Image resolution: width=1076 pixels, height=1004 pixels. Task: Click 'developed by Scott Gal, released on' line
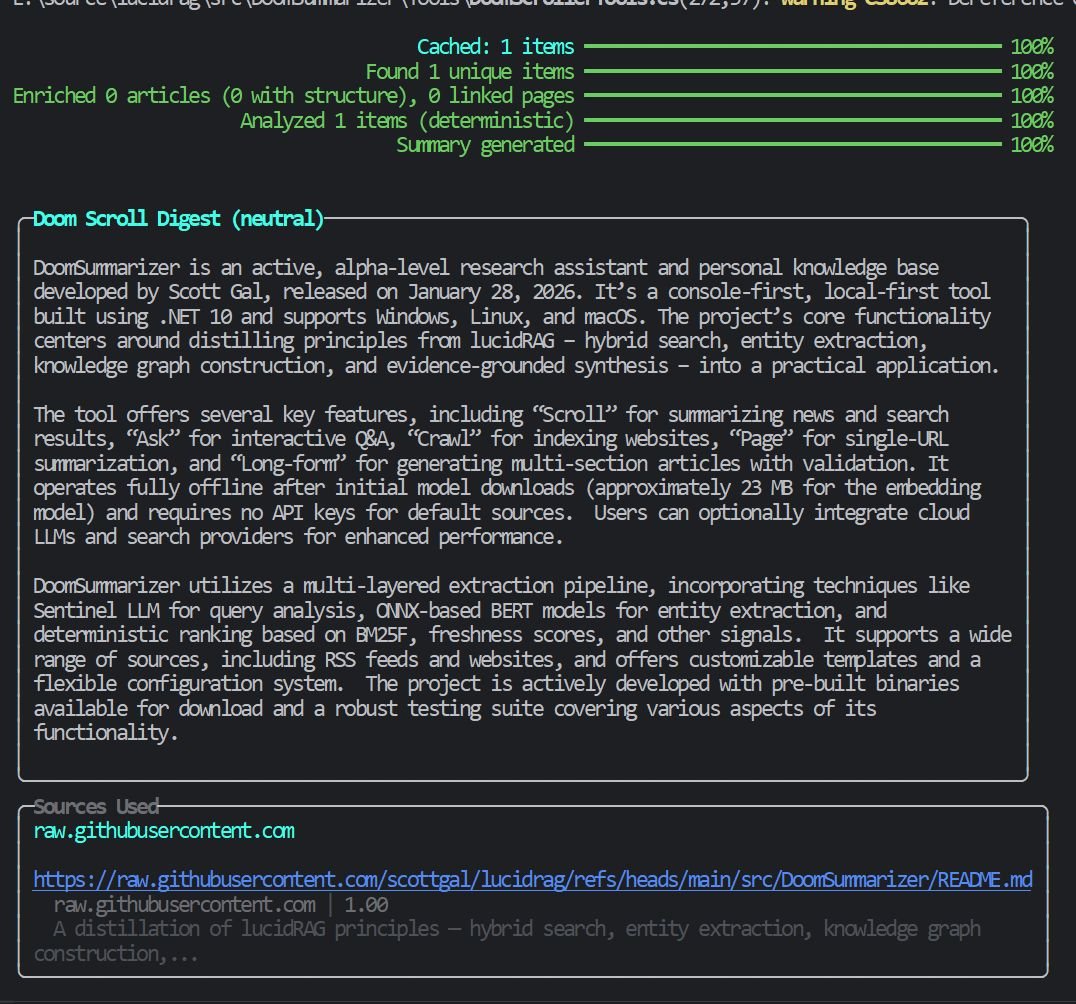coord(511,292)
